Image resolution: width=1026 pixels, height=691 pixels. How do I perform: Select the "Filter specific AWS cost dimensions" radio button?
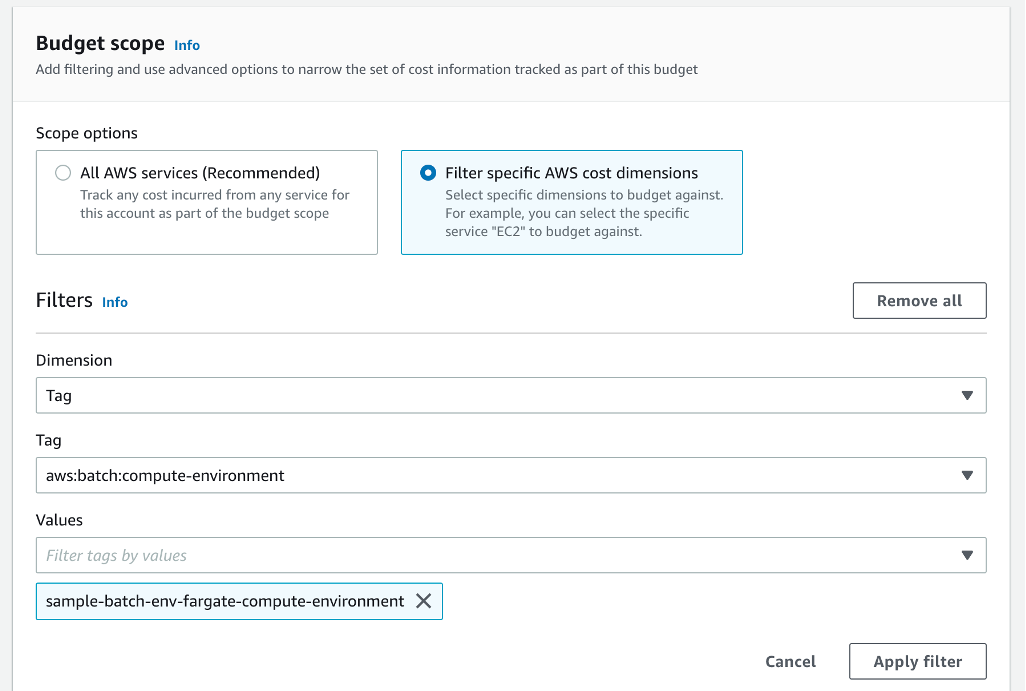(x=426, y=172)
